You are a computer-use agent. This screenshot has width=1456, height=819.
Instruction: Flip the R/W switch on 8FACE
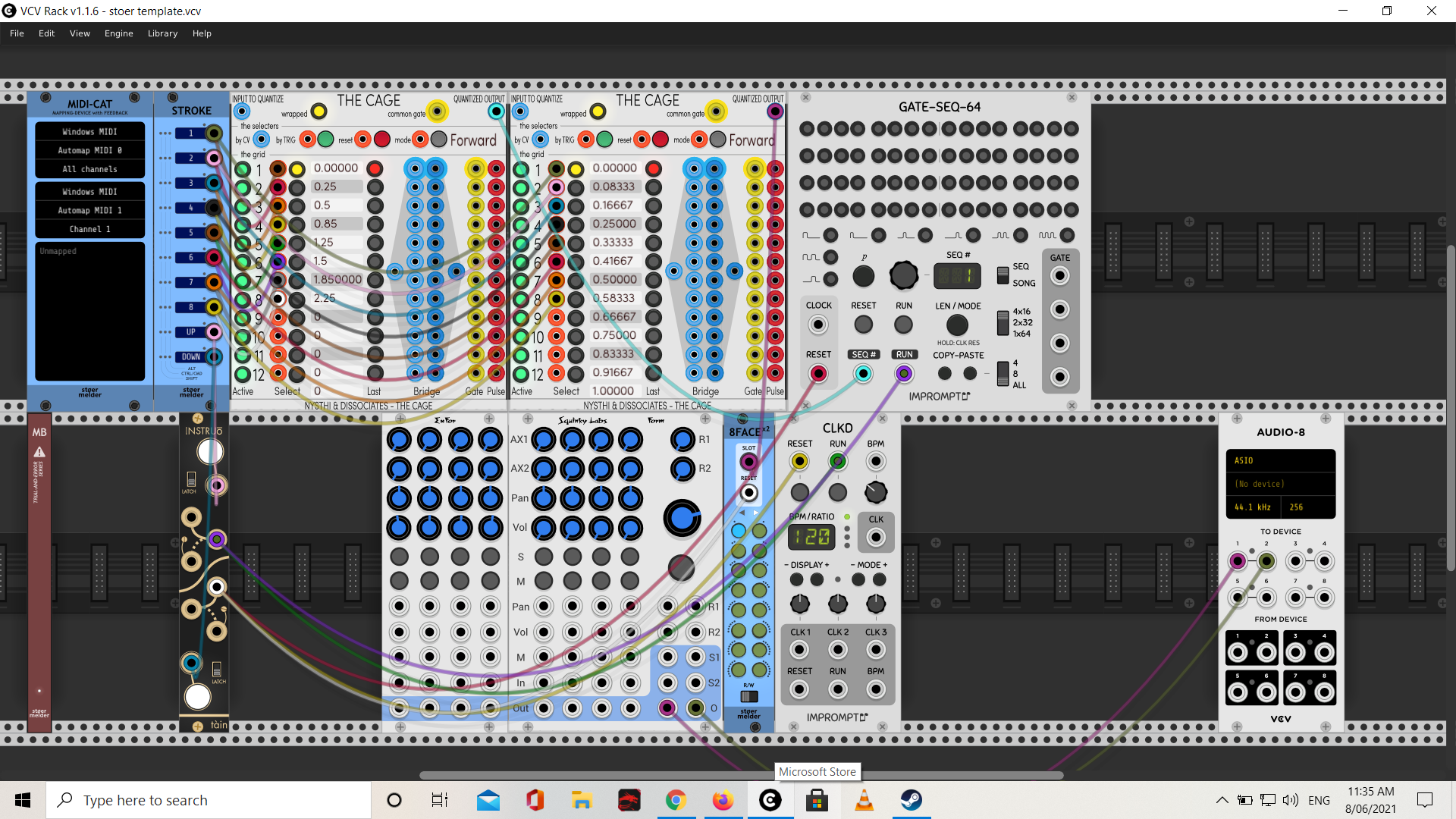point(748,696)
